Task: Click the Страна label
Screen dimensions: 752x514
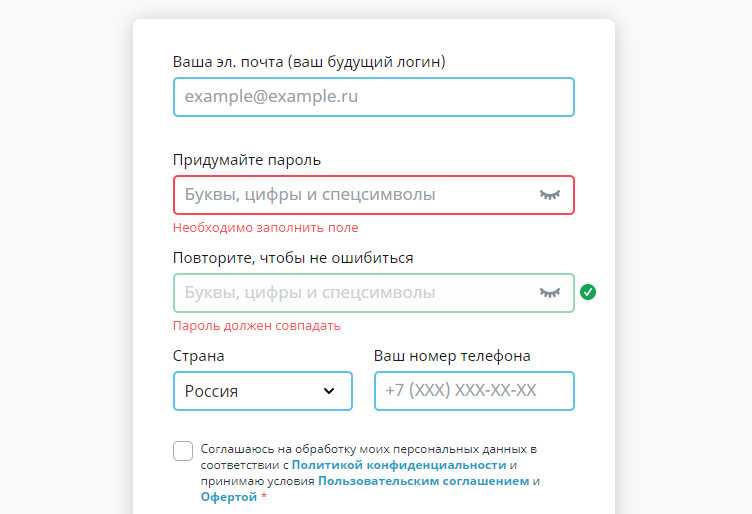Action: click(x=199, y=356)
